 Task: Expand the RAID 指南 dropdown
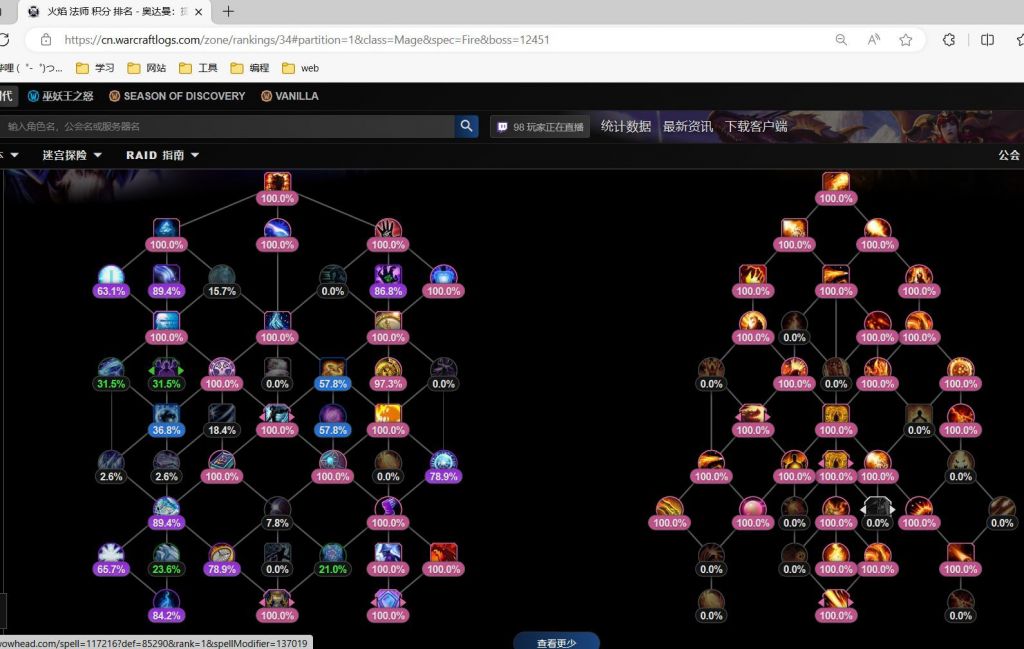(162, 155)
